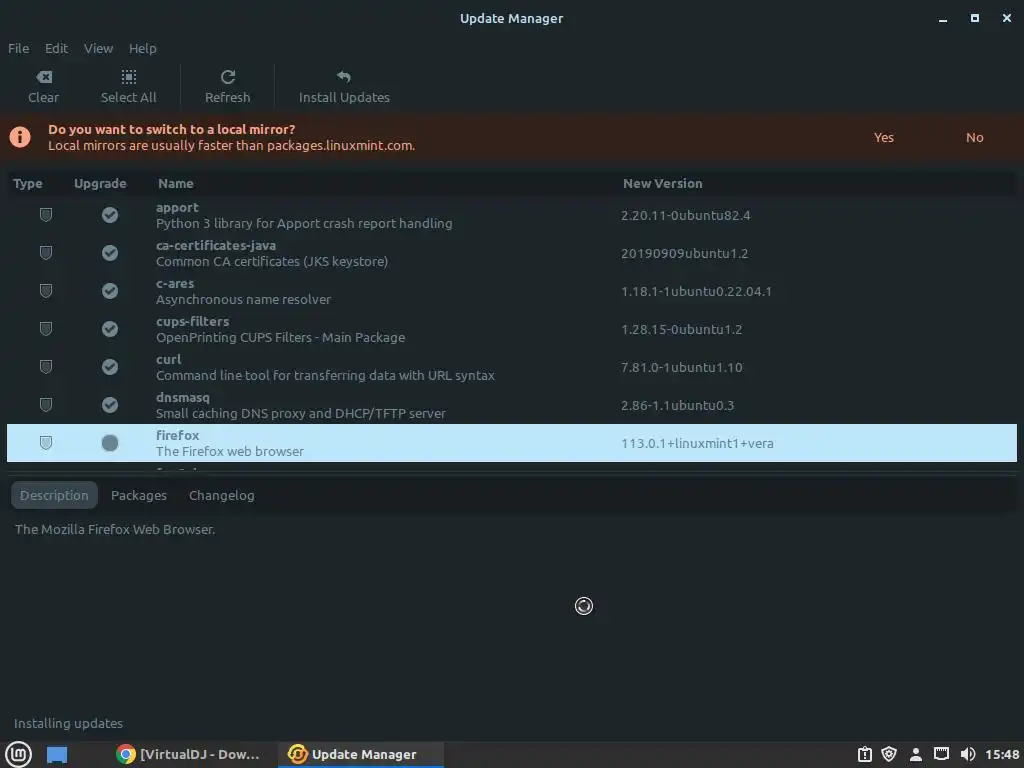Screen dimensions: 1024x768
Task: Switch to the Packages tab
Action: click(x=138, y=495)
